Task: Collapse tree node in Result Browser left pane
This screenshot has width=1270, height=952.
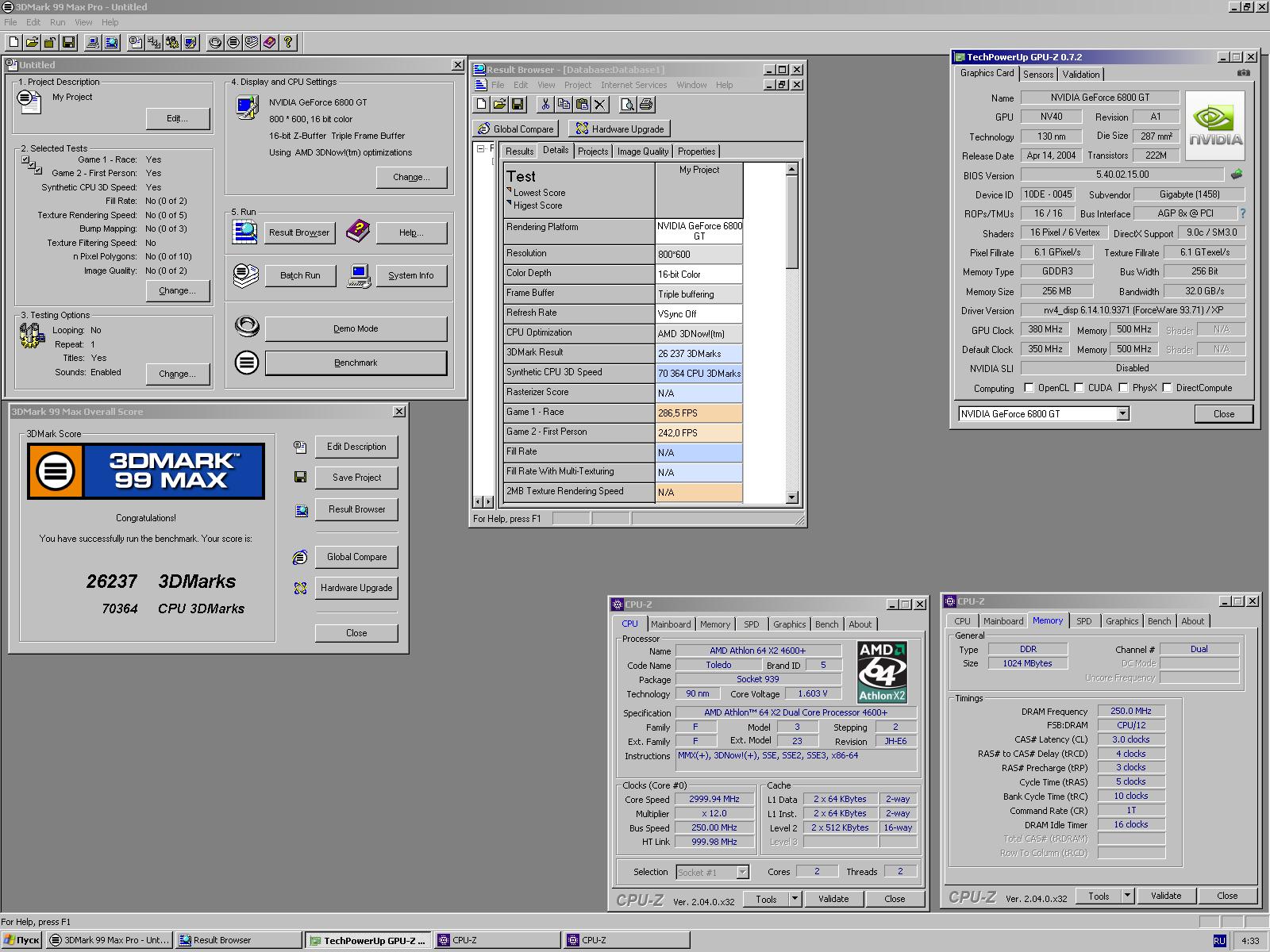Action: [x=480, y=148]
